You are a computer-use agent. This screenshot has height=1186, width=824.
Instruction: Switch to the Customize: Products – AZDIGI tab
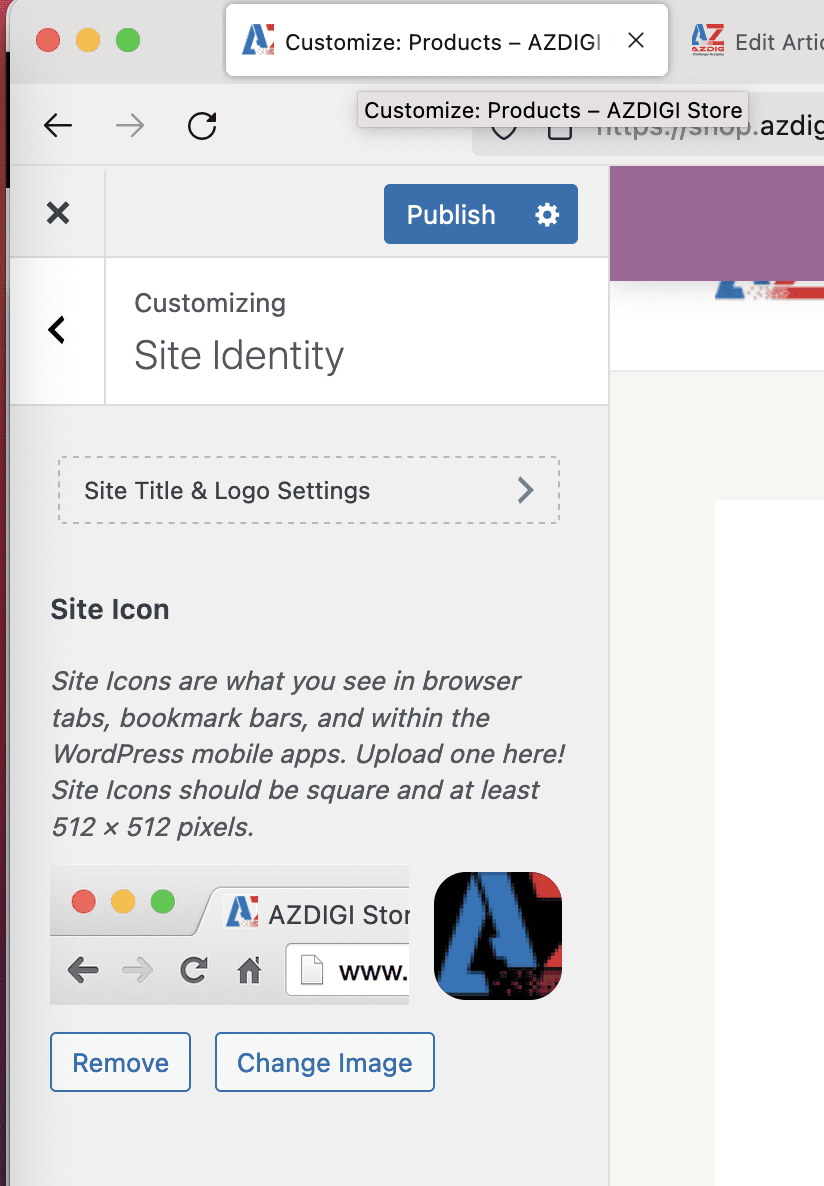coord(430,40)
